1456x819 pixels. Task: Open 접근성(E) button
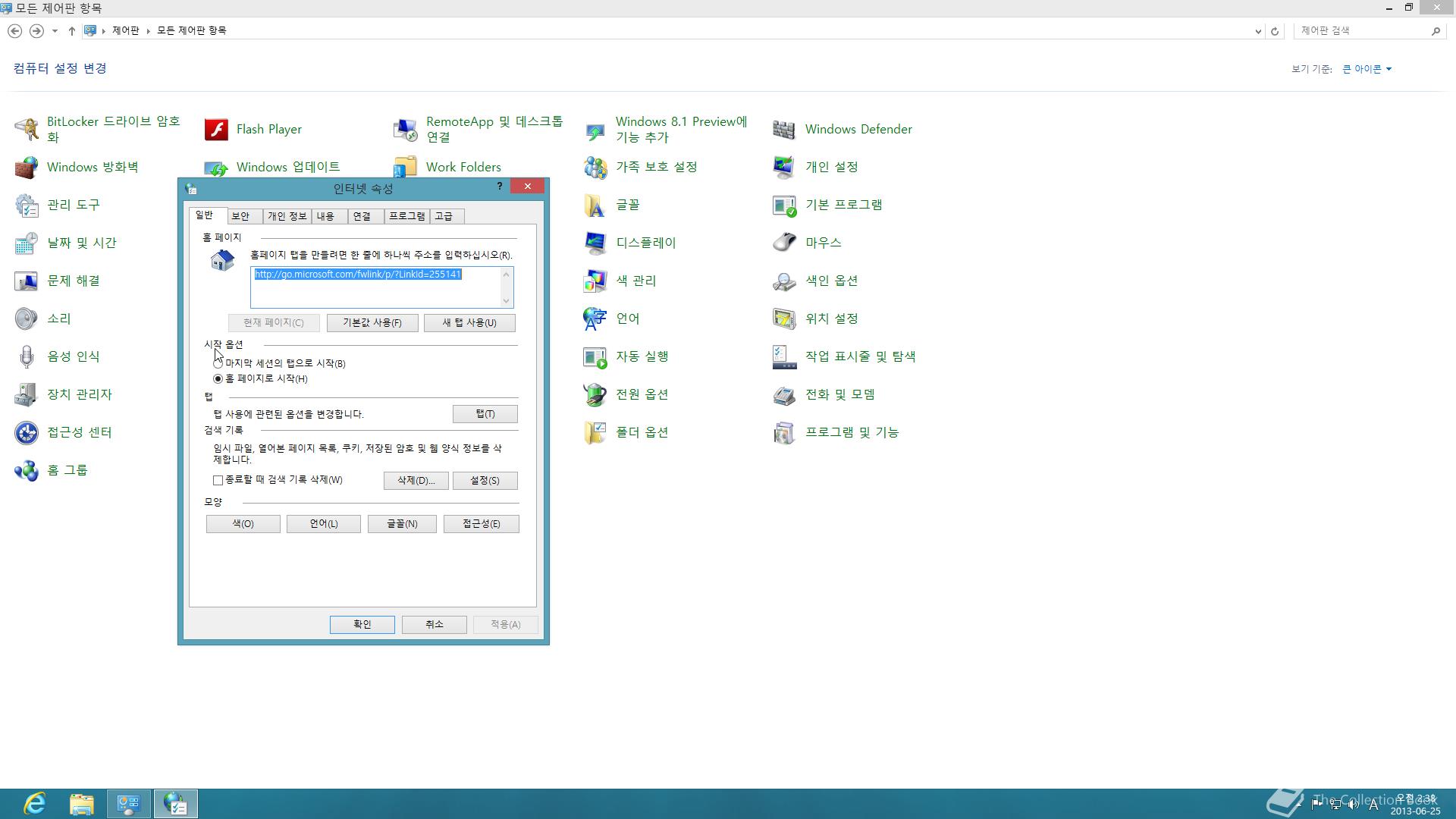pos(482,524)
